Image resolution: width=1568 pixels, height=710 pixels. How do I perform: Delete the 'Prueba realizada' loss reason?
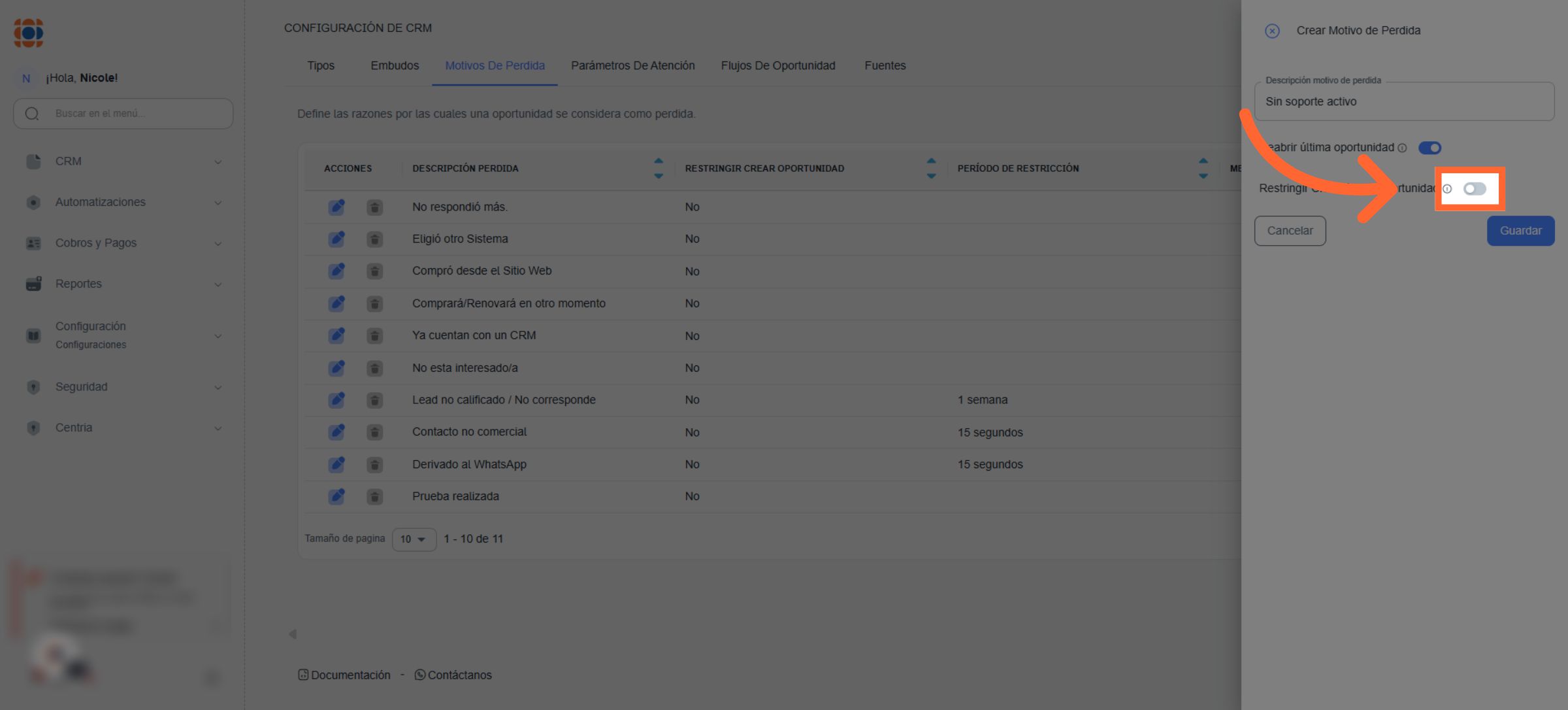tap(374, 497)
